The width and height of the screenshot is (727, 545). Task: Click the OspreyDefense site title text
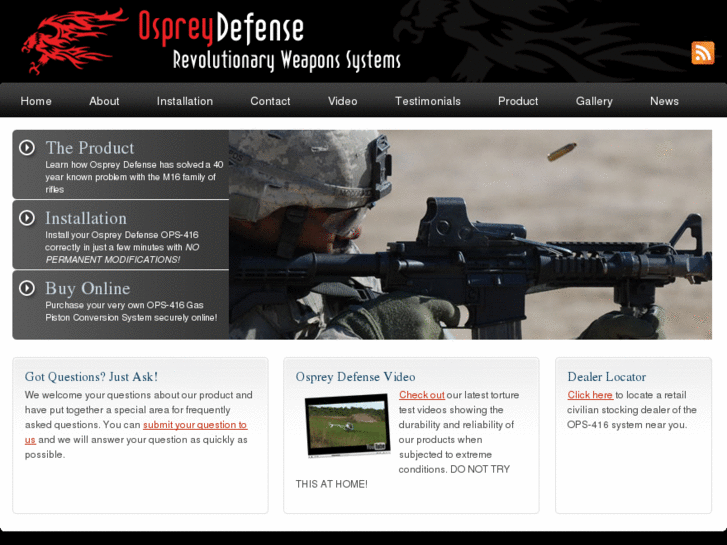tap(221, 27)
